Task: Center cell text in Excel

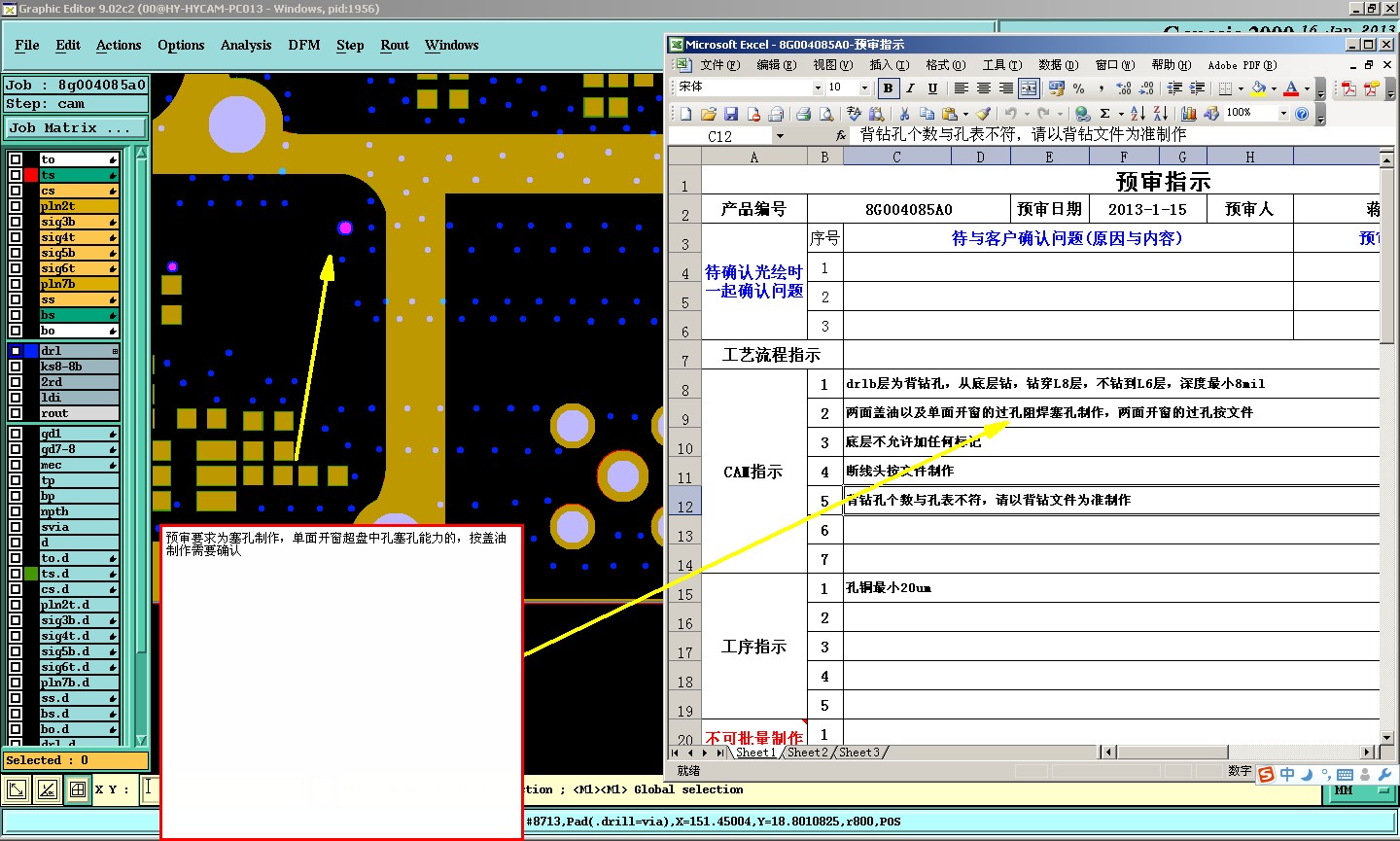Action: point(983,88)
